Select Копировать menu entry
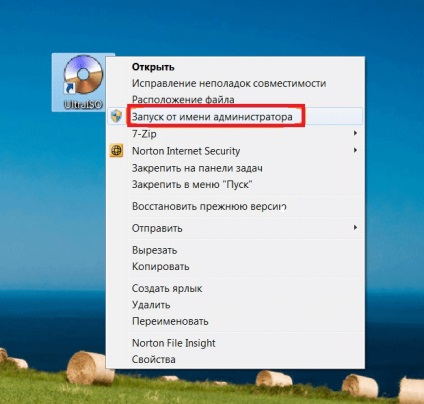This screenshot has height=404, width=424. pos(161,267)
